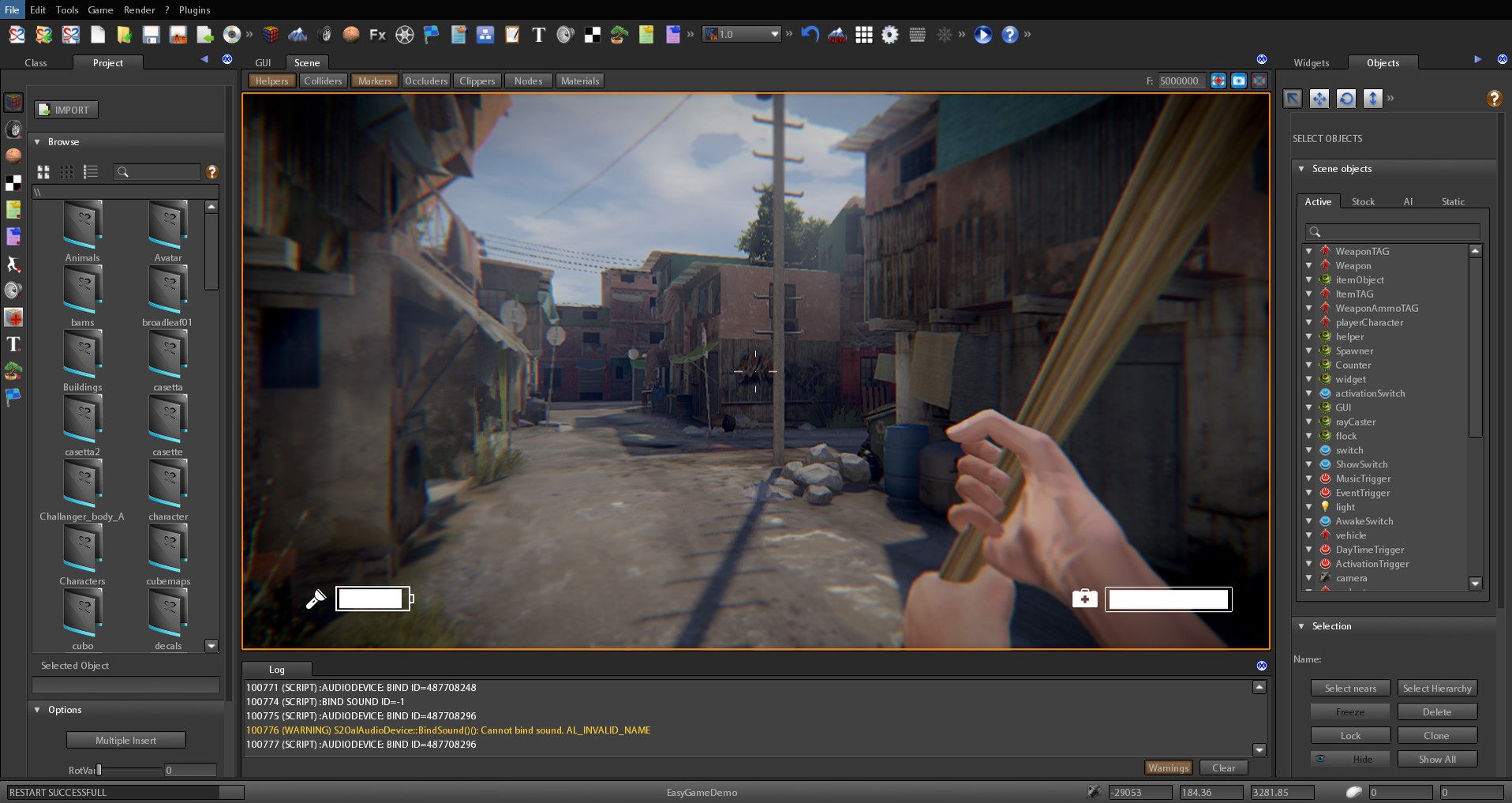Click the Rubik's cube object tool at sidebar top
This screenshot has height=803, width=1512.
pos(13,101)
